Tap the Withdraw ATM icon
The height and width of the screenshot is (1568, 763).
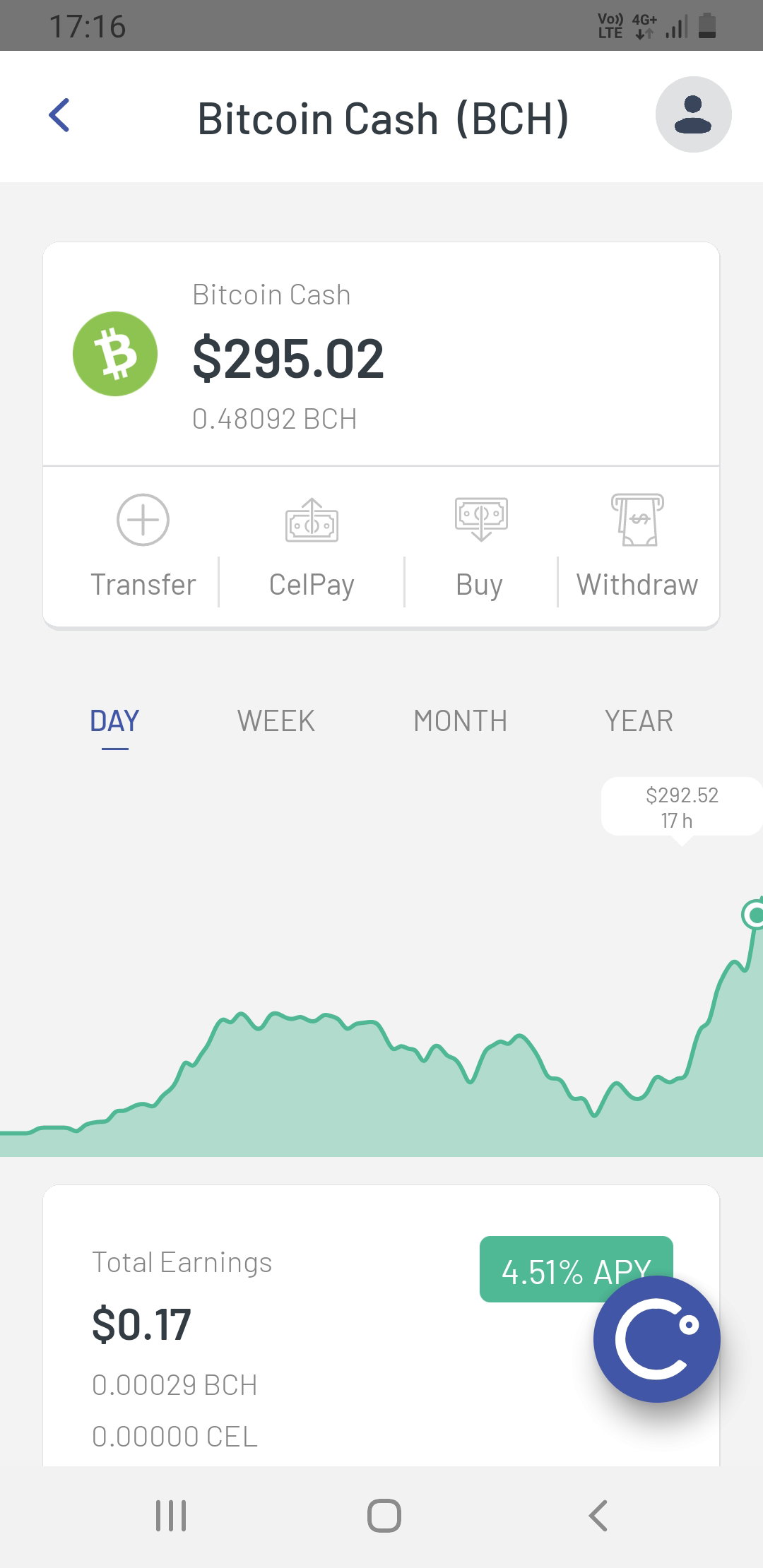click(x=637, y=520)
